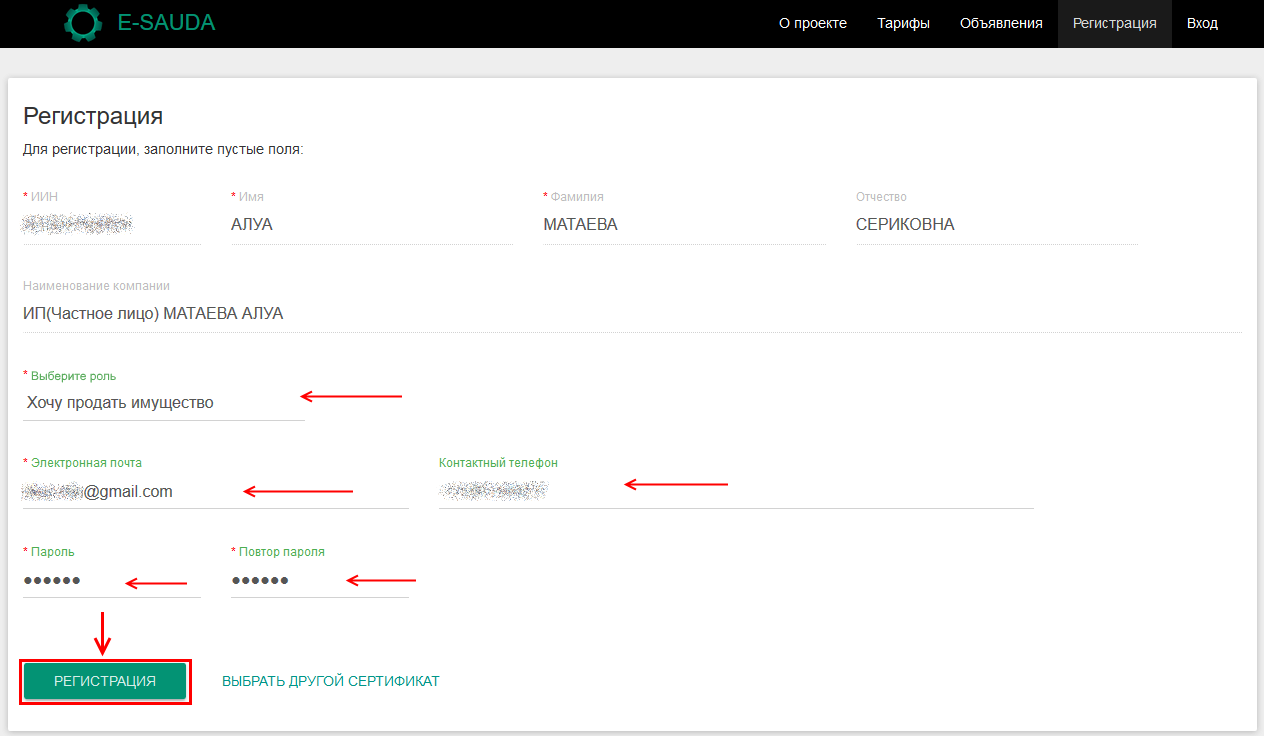Expand the Выберите роль dropdown
1264x736 pixels.
[163, 403]
